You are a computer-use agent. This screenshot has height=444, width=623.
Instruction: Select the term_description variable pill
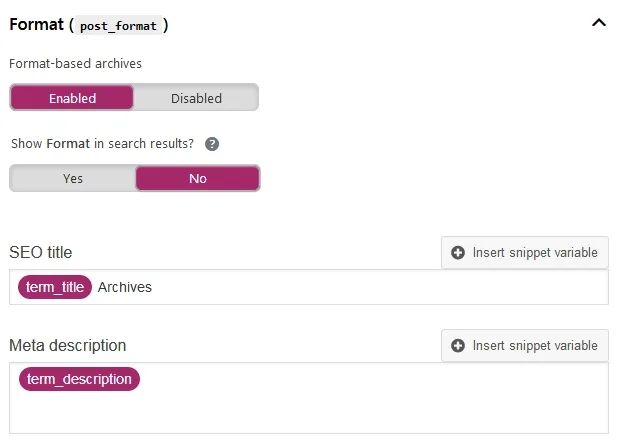(x=79, y=379)
